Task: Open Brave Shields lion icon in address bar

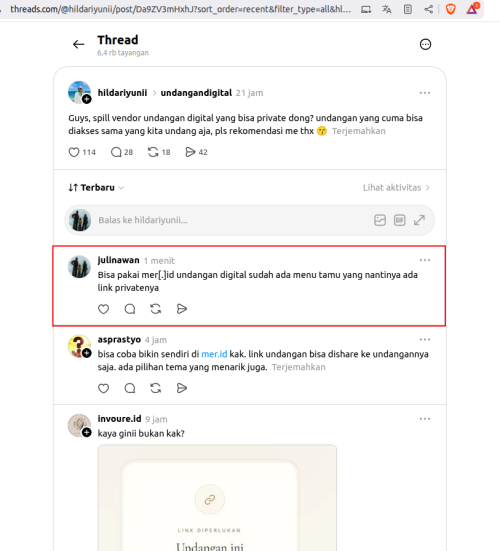Action: tap(450, 9)
